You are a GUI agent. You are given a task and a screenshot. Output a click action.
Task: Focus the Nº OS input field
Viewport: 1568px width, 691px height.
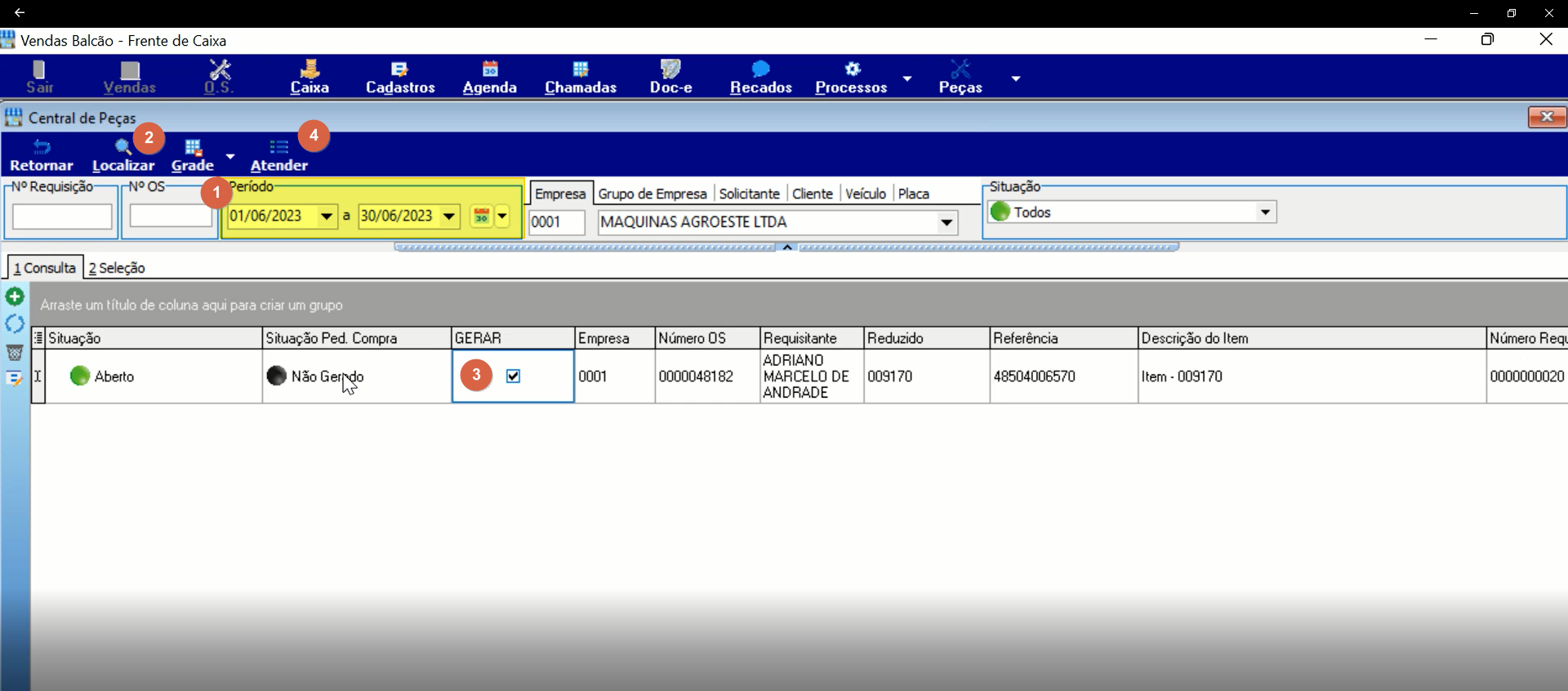[171, 216]
